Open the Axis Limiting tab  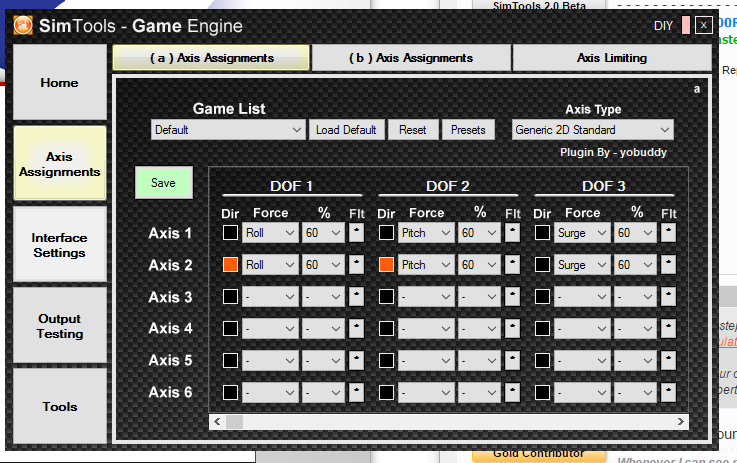coord(612,58)
